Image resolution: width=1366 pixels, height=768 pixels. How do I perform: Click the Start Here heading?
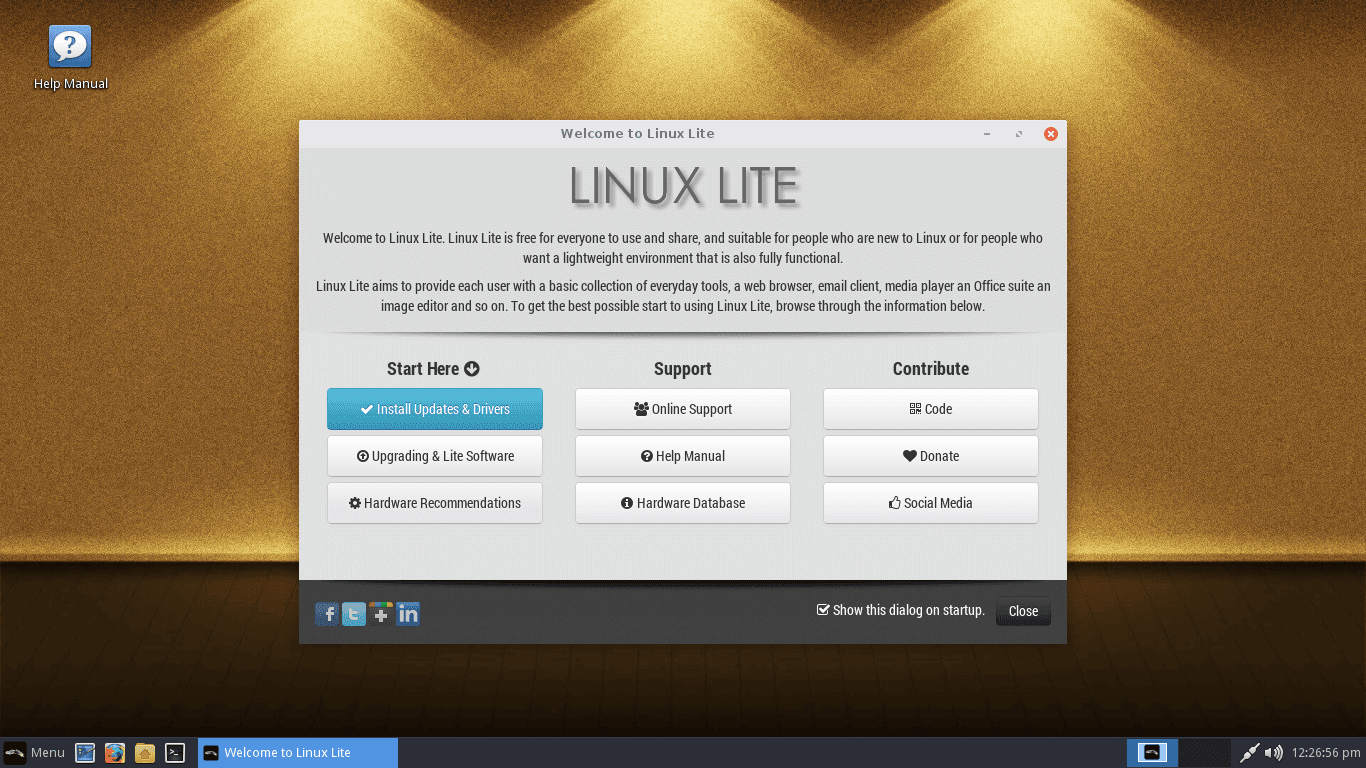433,369
